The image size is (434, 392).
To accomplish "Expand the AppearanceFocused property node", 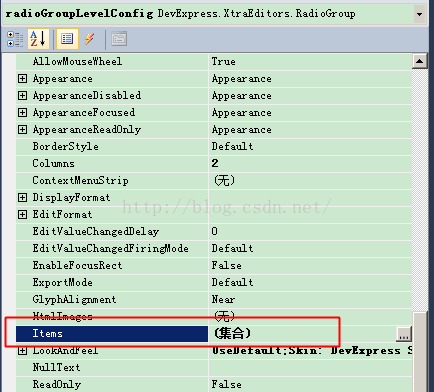I will tap(22, 113).
